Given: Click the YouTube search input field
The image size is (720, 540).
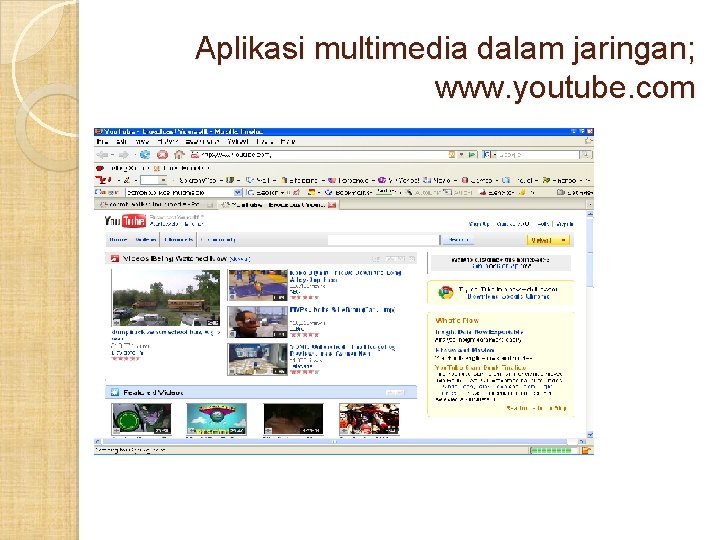Looking at the screenshot, I should coord(383,240).
